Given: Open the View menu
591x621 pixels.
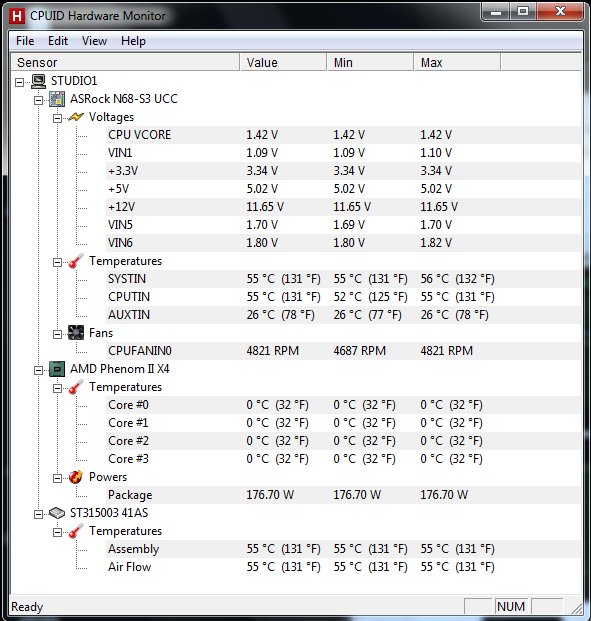Looking at the screenshot, I should coord(94,41).
